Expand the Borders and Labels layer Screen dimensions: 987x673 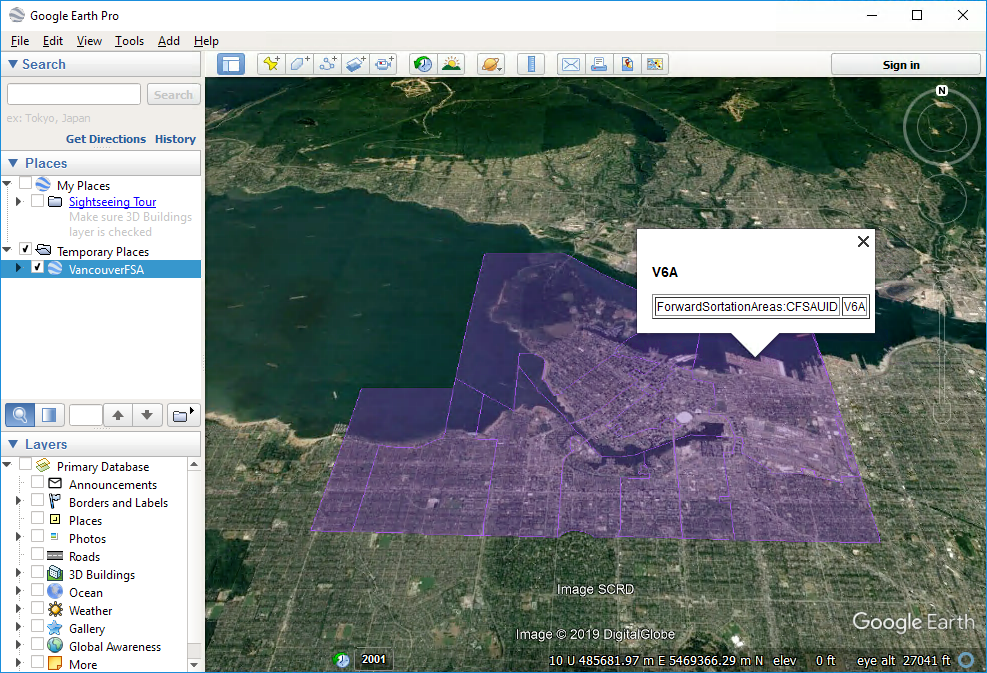18,501
